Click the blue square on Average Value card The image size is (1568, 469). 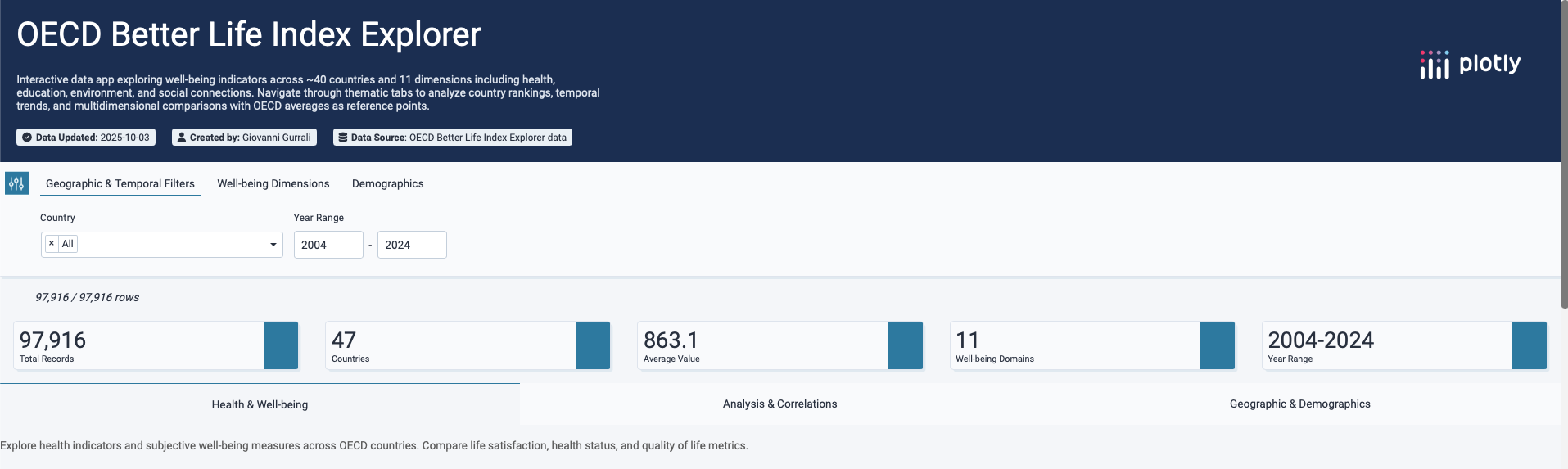(x=905, y=345)
